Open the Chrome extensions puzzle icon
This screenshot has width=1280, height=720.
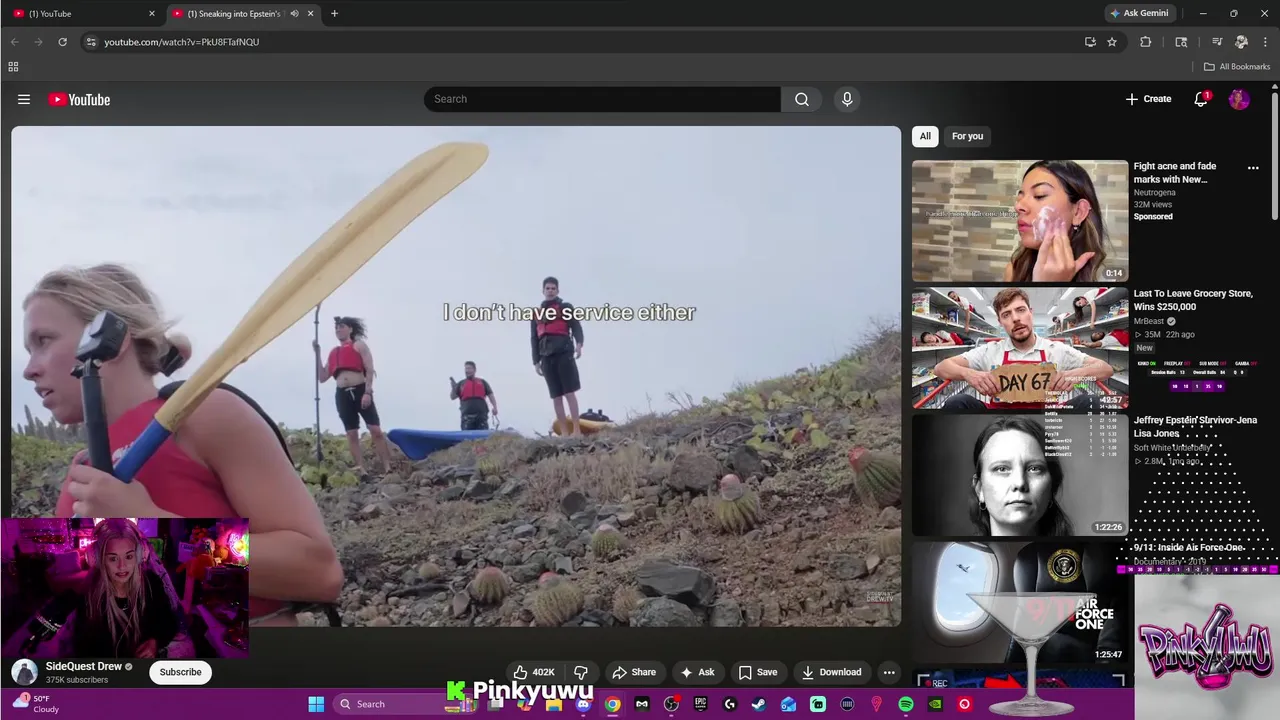pyautogui.click(x=1146, y=42)
